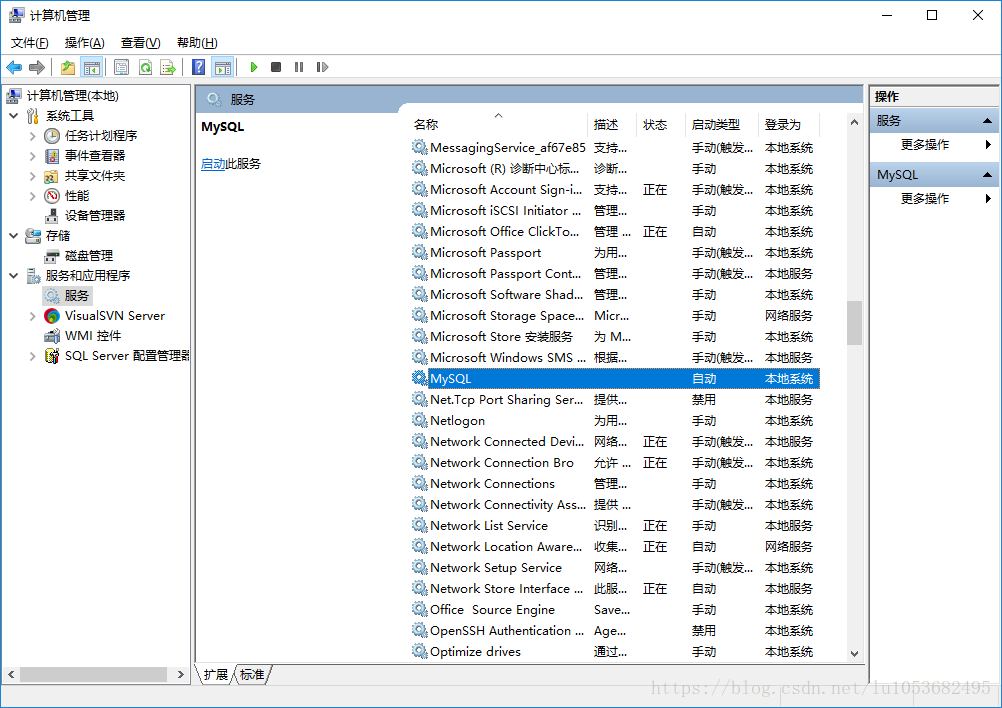Click the Forward arrow toolbar icon
The height and width of the screenshot is (708, 1002).
tap(37, 67)
